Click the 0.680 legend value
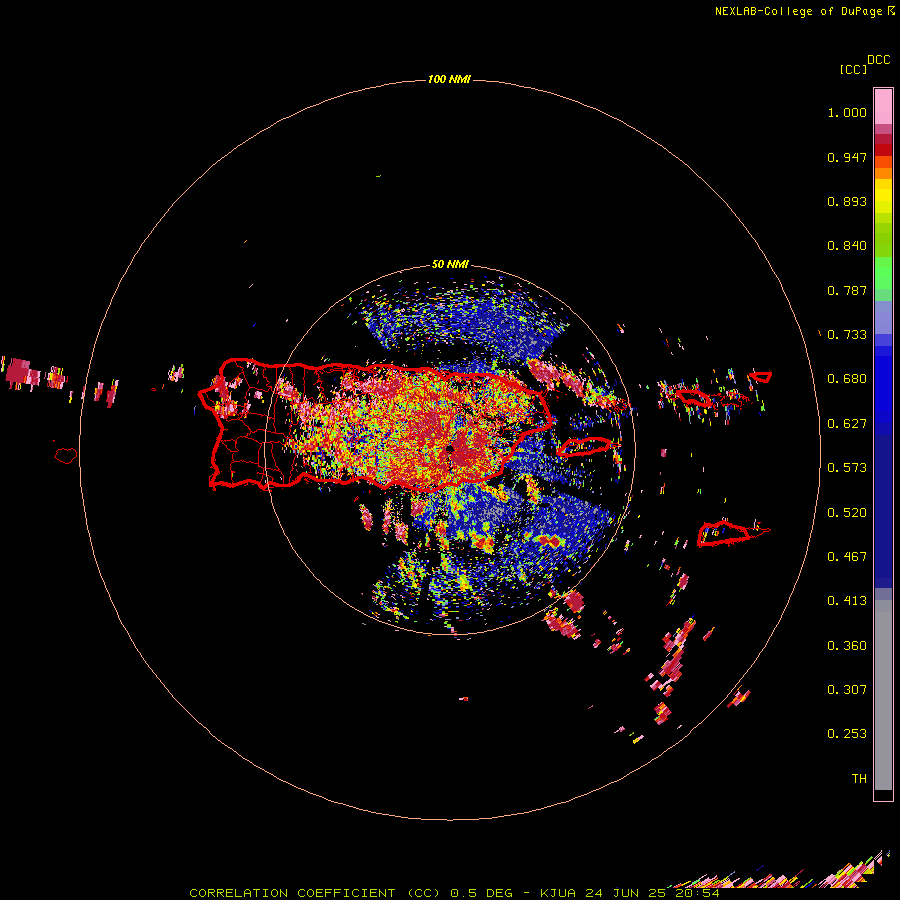Image resolution: width=900 pixels, height=900 pixels. tap(847, 379)
